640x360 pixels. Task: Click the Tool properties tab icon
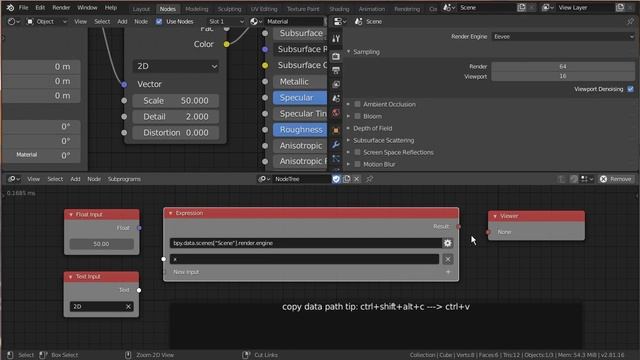336,39
